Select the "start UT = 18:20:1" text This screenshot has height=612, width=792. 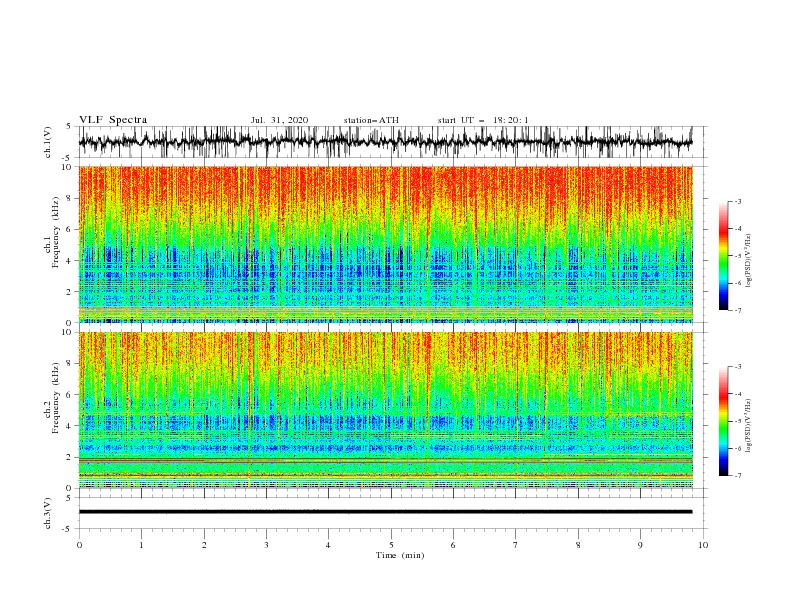pyautogui.click(x=483, y=120)
